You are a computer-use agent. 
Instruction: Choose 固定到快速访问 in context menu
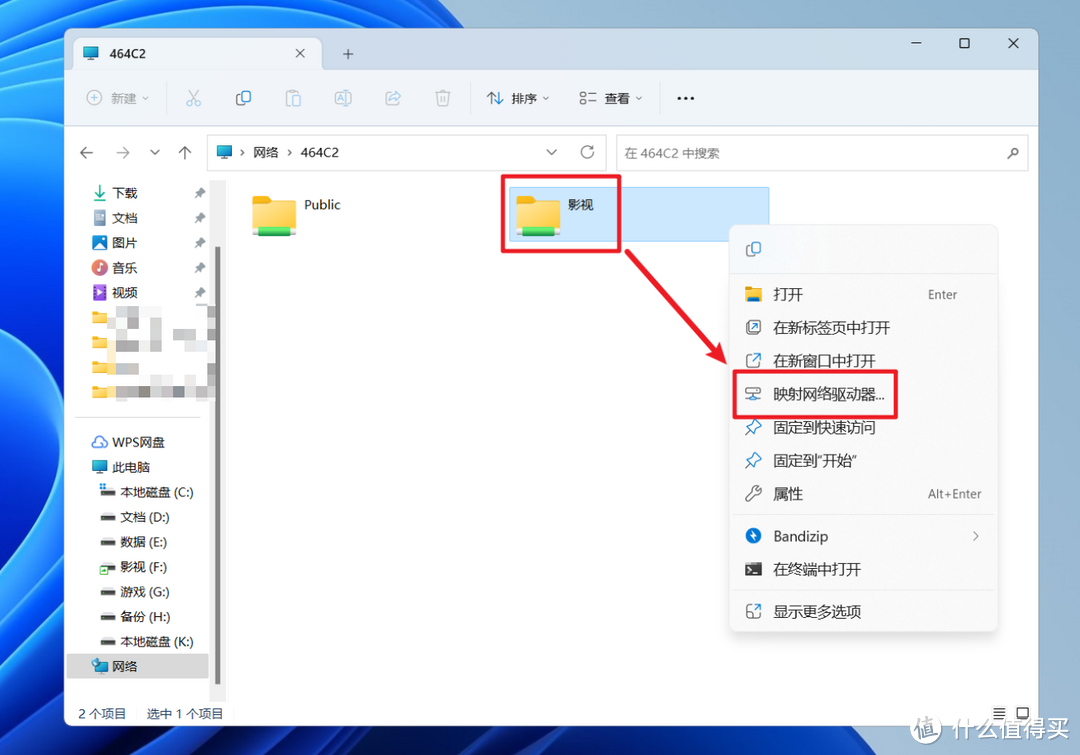tap(863, 428)
